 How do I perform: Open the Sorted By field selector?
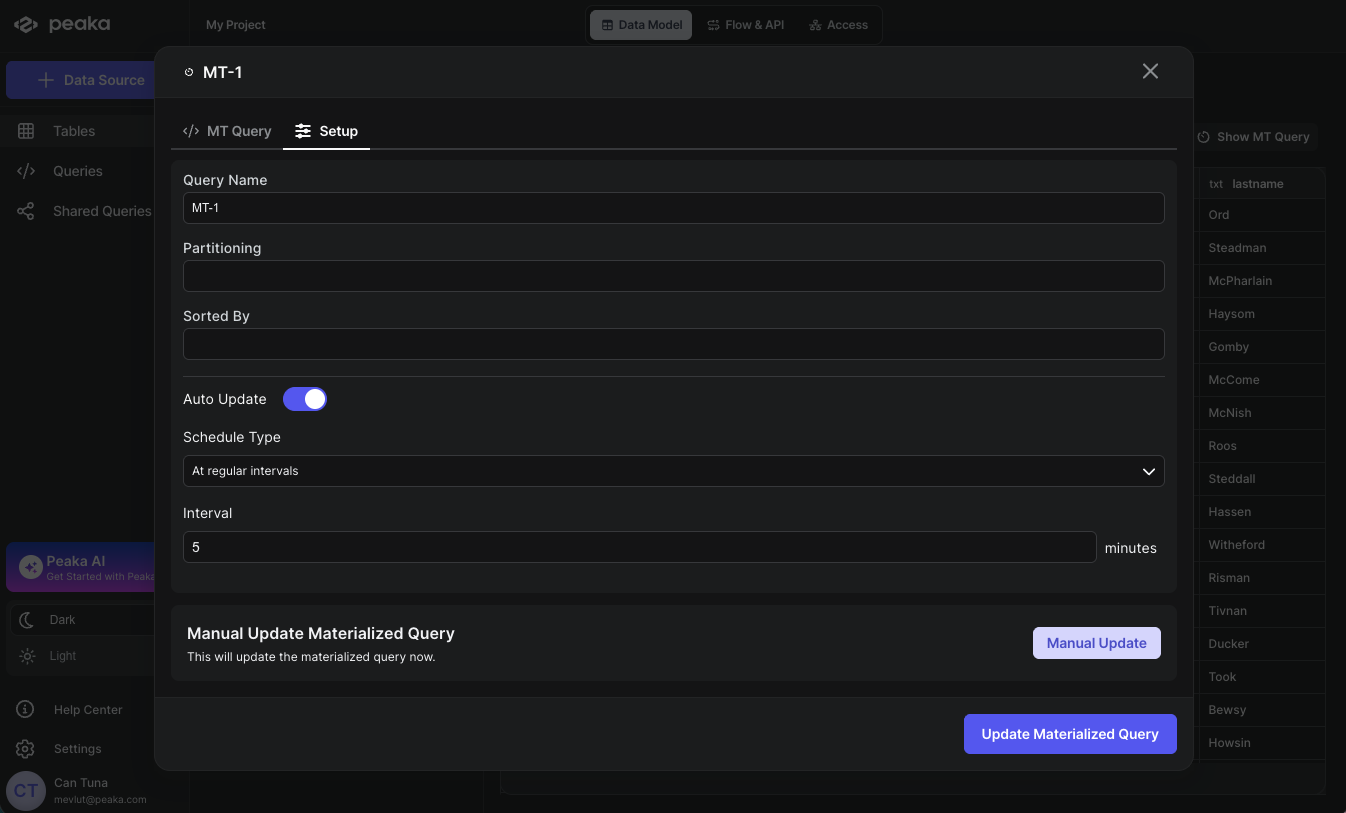point(673,344)
